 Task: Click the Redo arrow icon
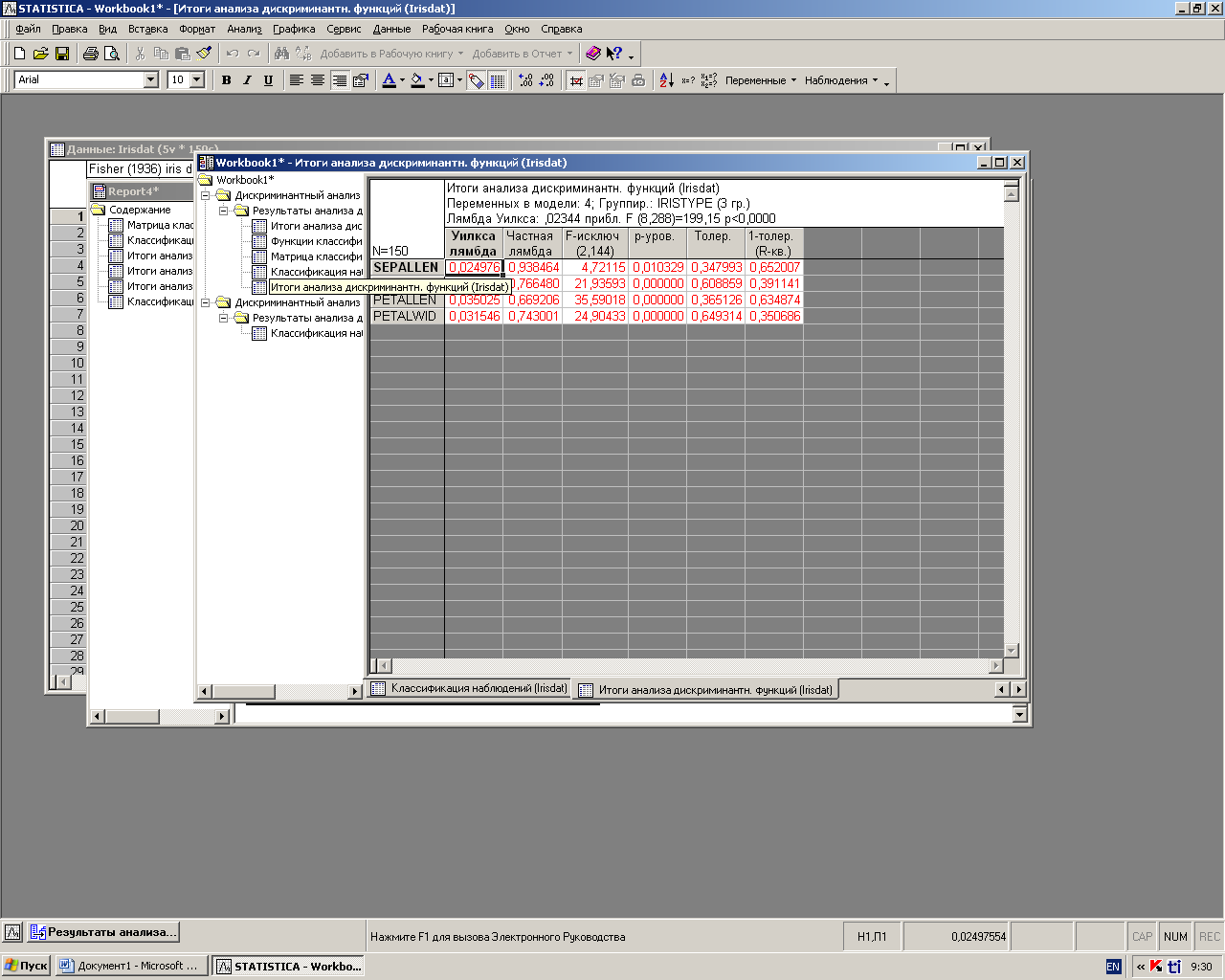(254, 54)
